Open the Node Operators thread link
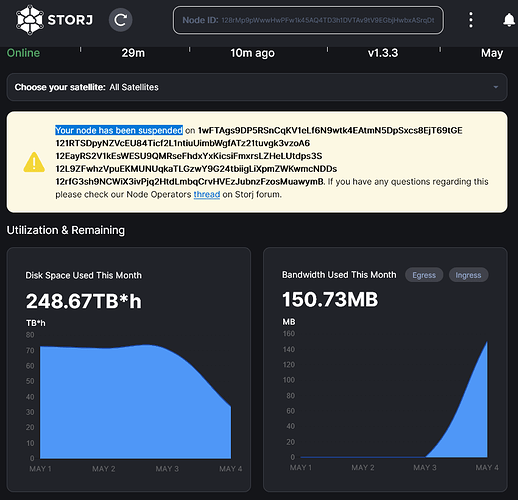518x500 pixels. click(207, 194)
